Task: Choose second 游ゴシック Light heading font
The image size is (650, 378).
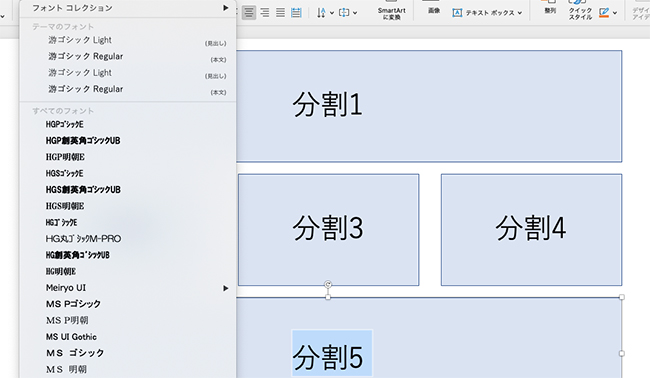Action: point(128,73)
